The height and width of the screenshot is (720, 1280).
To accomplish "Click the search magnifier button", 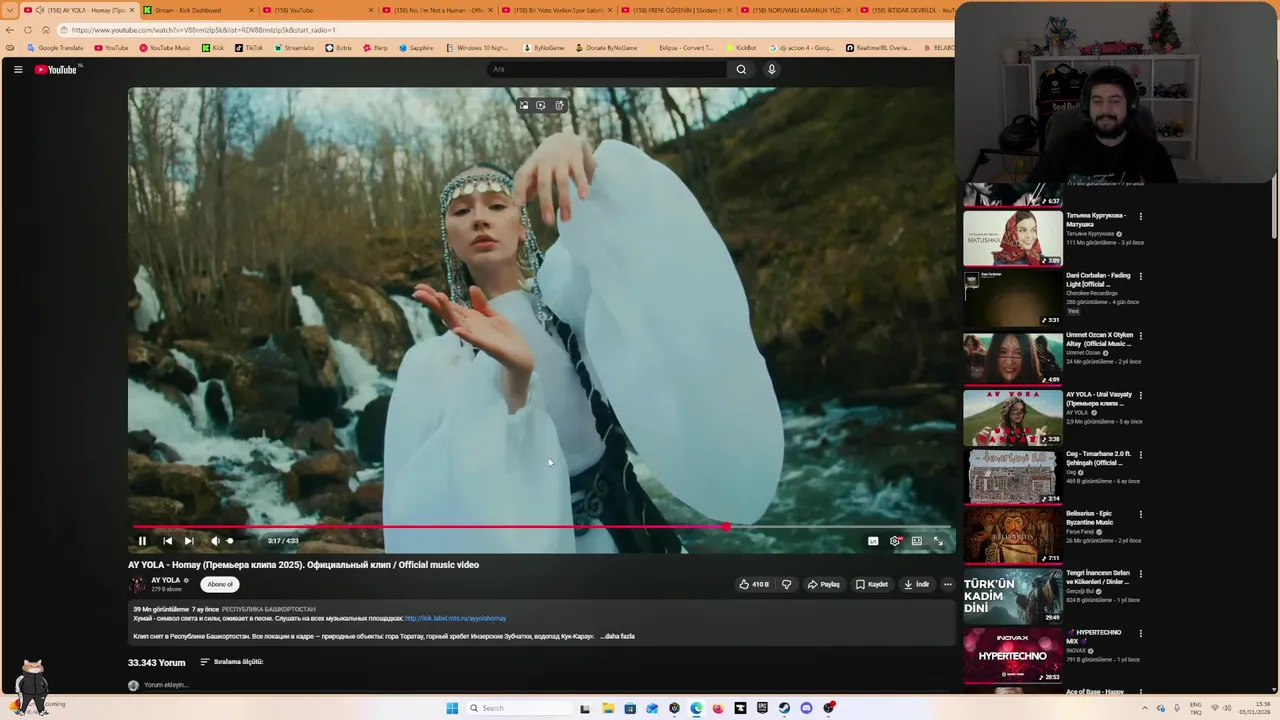I will coord(741,69).
